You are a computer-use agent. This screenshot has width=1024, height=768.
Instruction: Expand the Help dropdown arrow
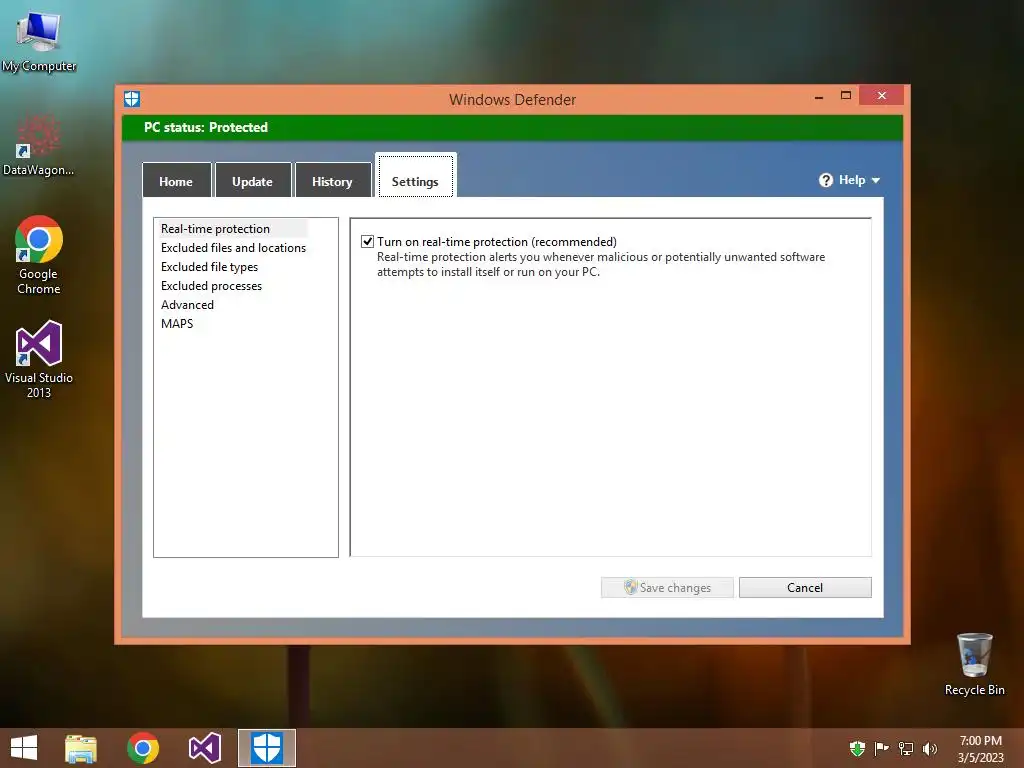(876, 181)
